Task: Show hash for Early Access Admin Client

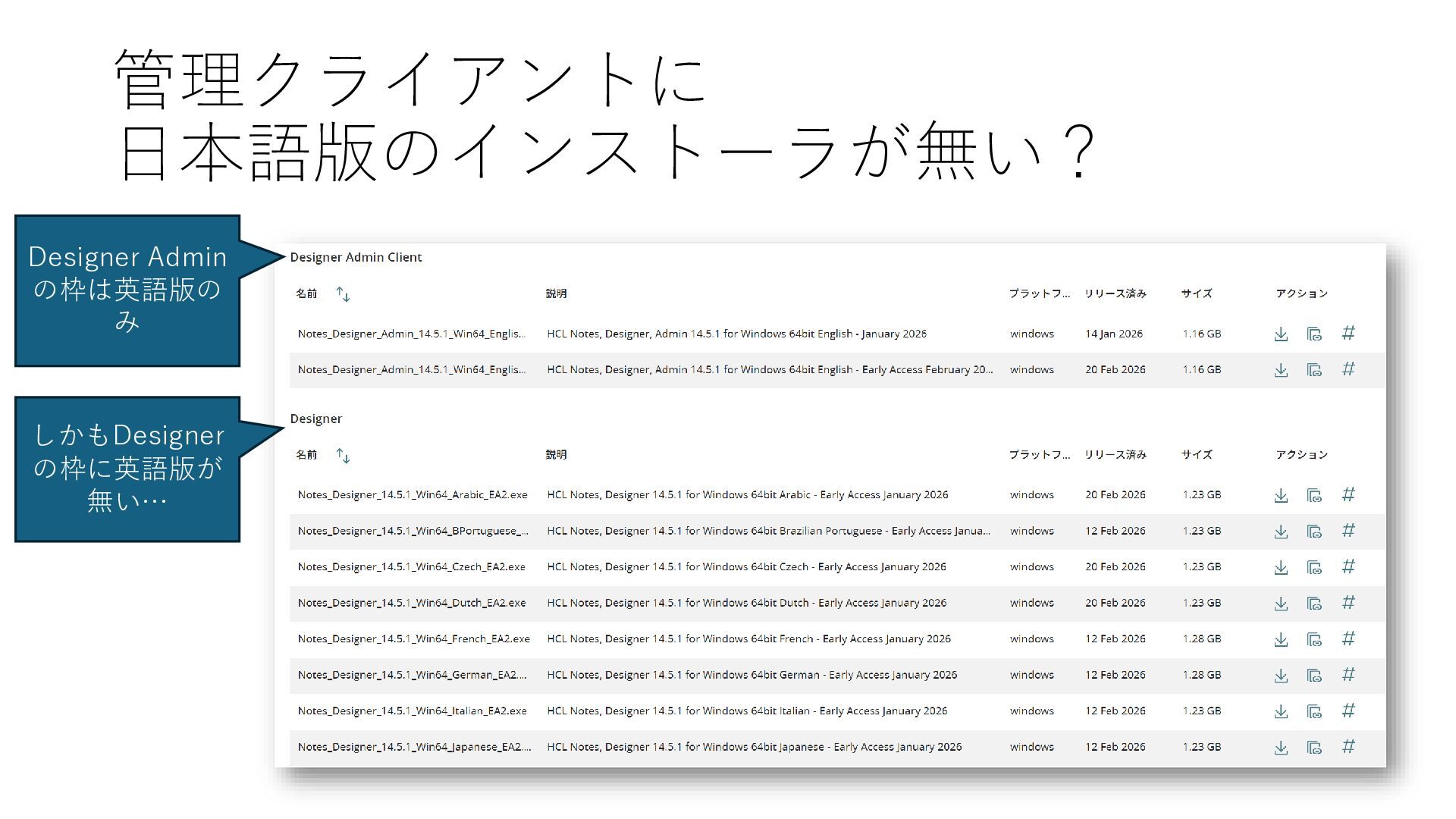Action: tap(1348, 370)
